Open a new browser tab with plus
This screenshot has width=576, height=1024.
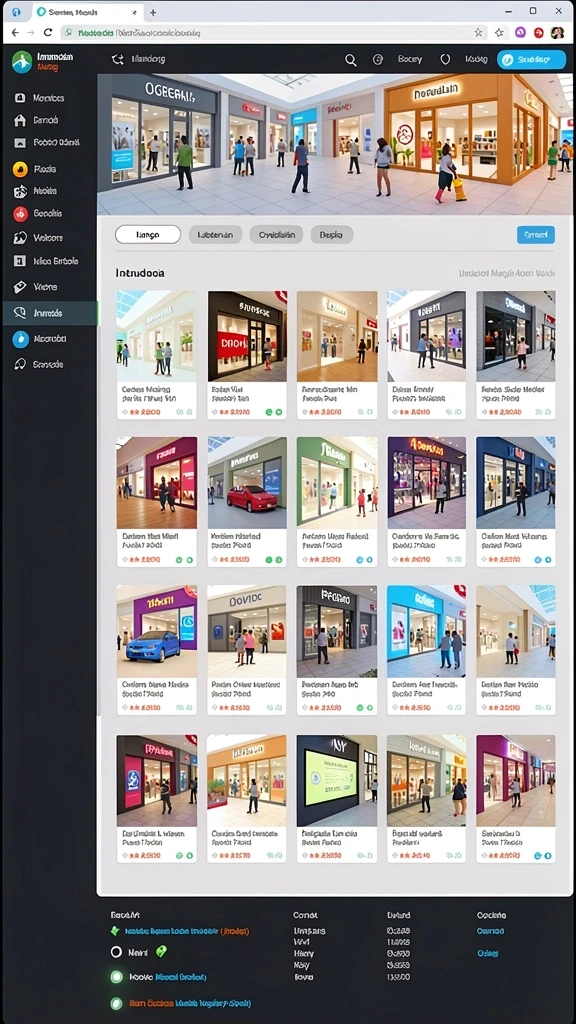tap(153, 12)
